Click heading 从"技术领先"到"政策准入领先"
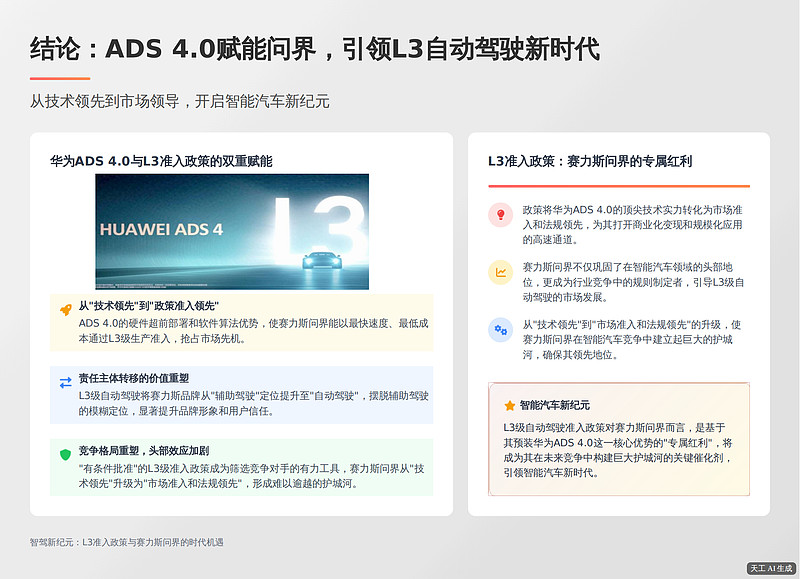 (148, 306)
